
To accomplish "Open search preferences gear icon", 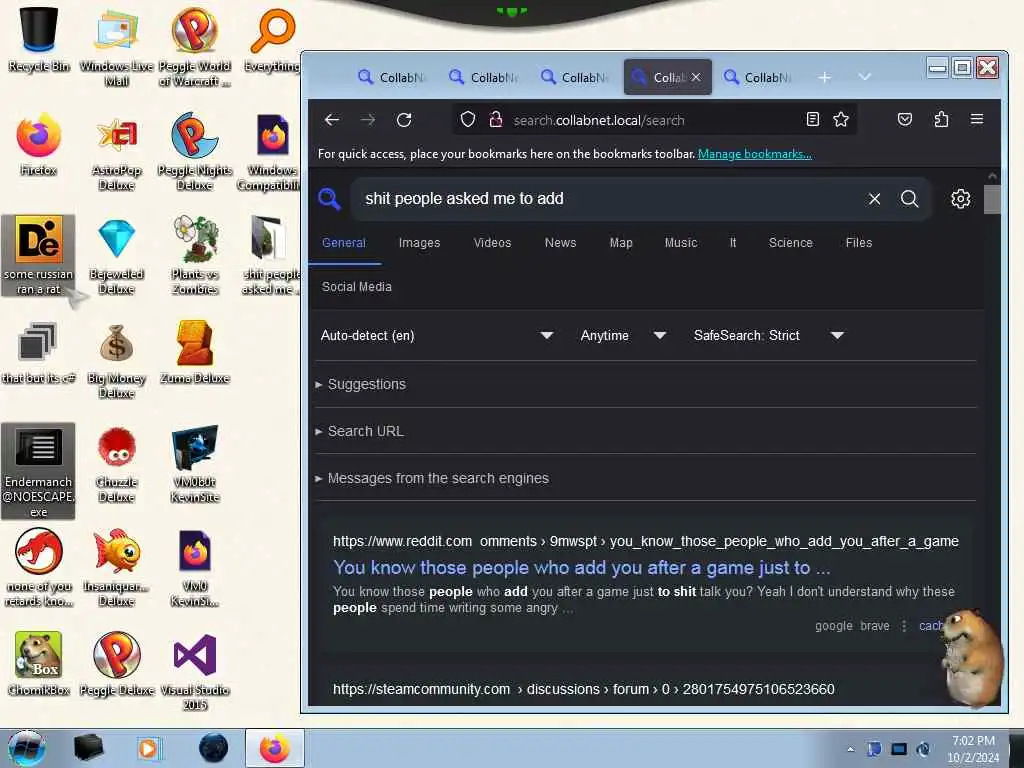I will pos(961,199).
